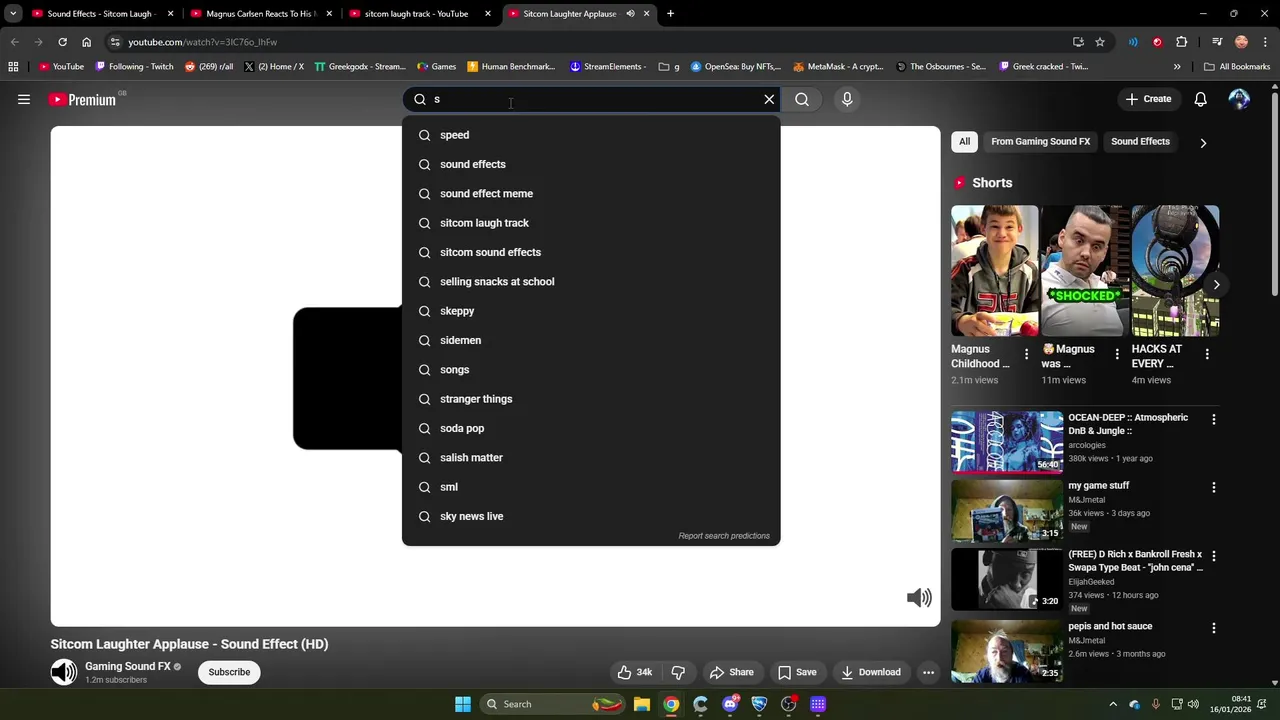The image size is (1280, 720).
Task: Open the Create menu
Action: (x=1148, y=99)
